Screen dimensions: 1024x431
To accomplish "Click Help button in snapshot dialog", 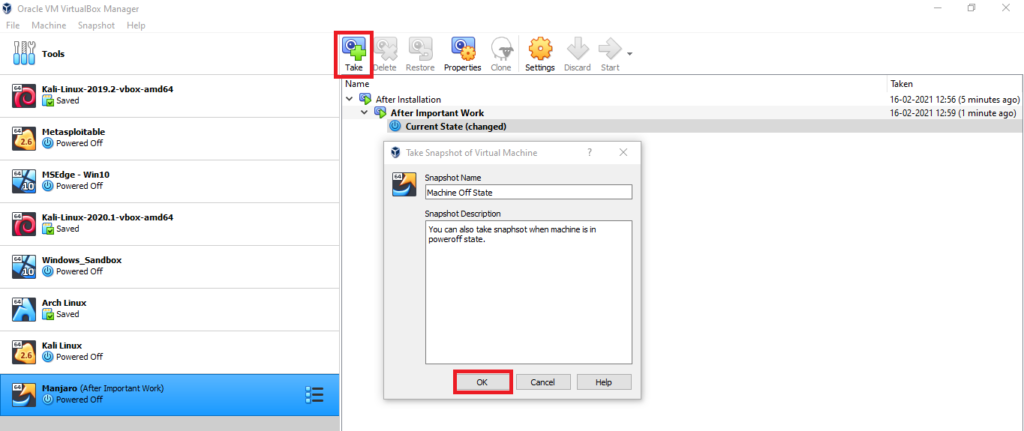I will click(603, 382).
